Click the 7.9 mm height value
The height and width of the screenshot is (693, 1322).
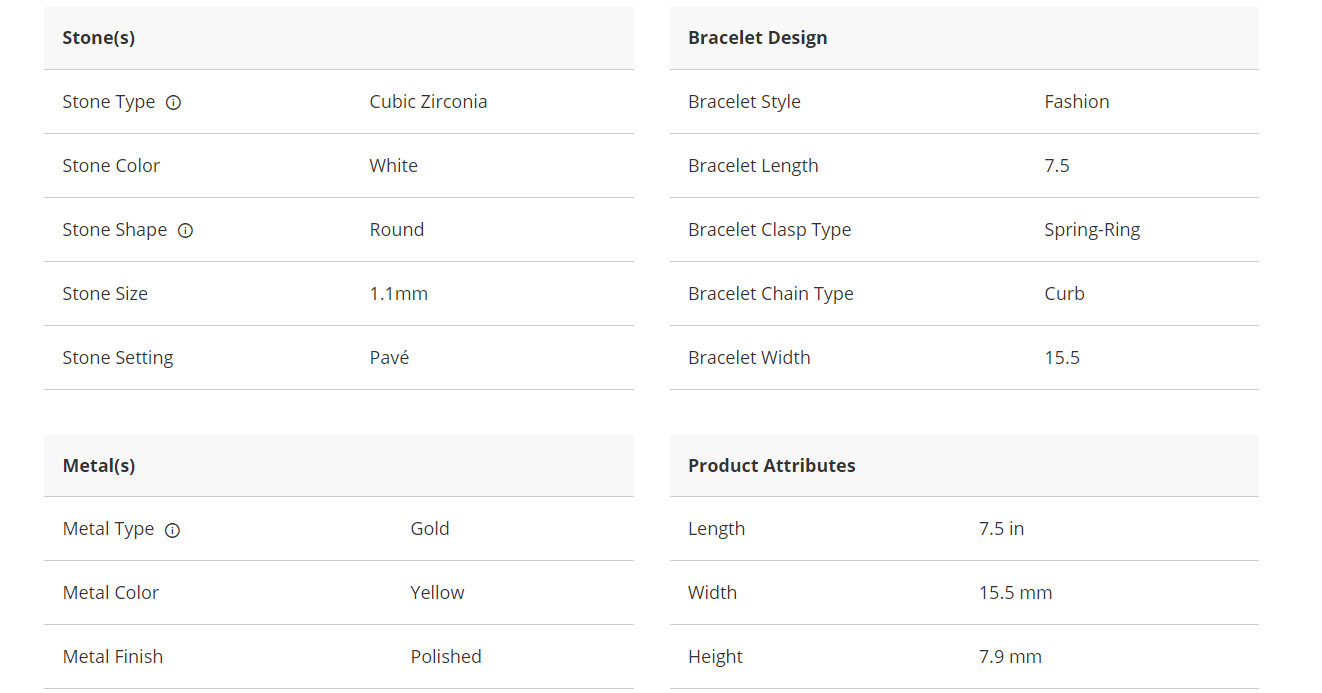click(x=1010, y=656)
